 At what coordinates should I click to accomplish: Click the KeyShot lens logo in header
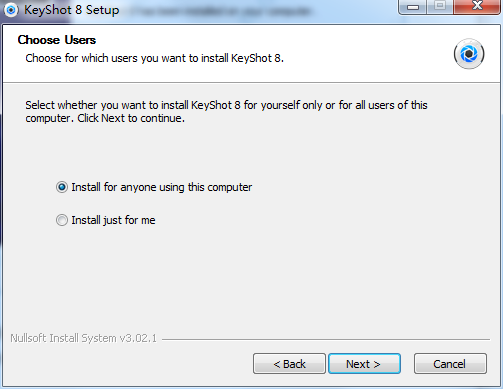tap(469, 54)
